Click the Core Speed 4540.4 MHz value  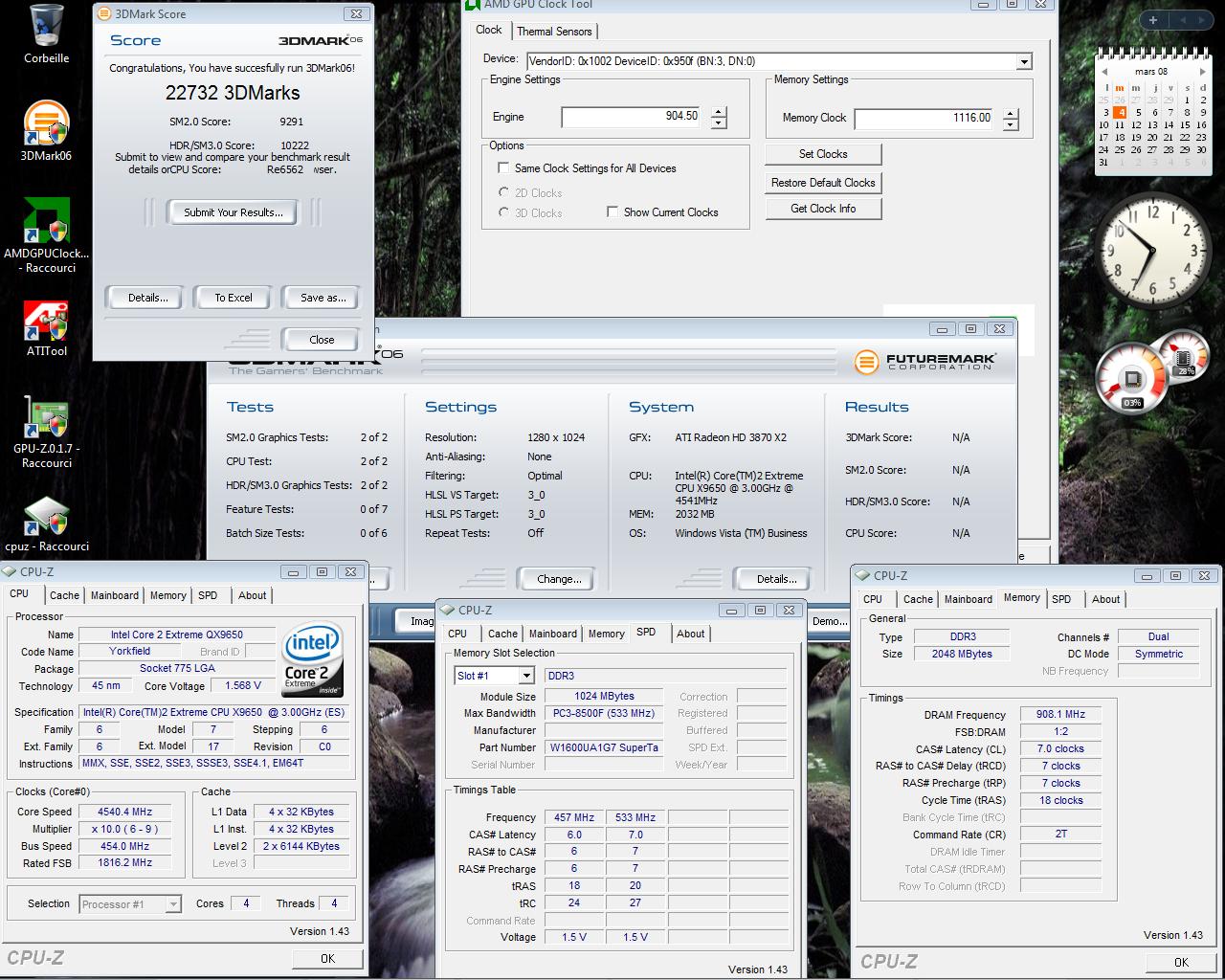(124, 812)
